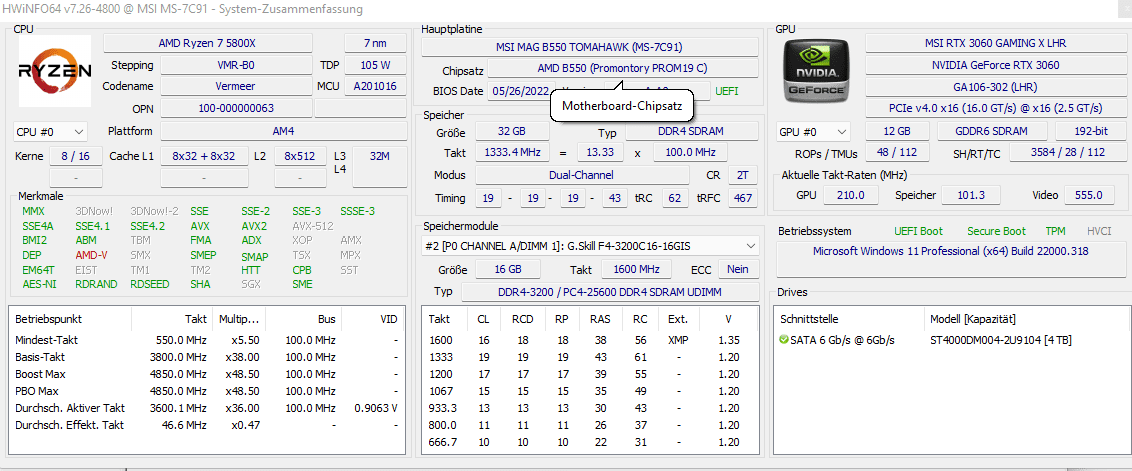Image resolution: width=1132 pixels, height=471 pixels.
Task: Click the VMR-B0 stepping value
Action: click(x=235, y=65)
